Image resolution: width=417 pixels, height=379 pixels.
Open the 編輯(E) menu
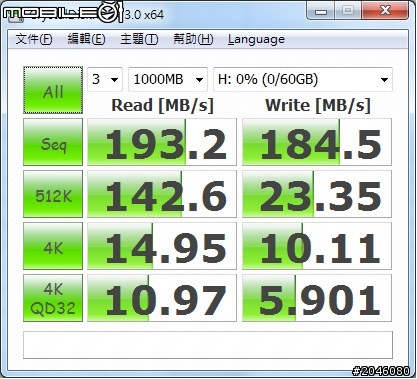click(x=86, y=39)
